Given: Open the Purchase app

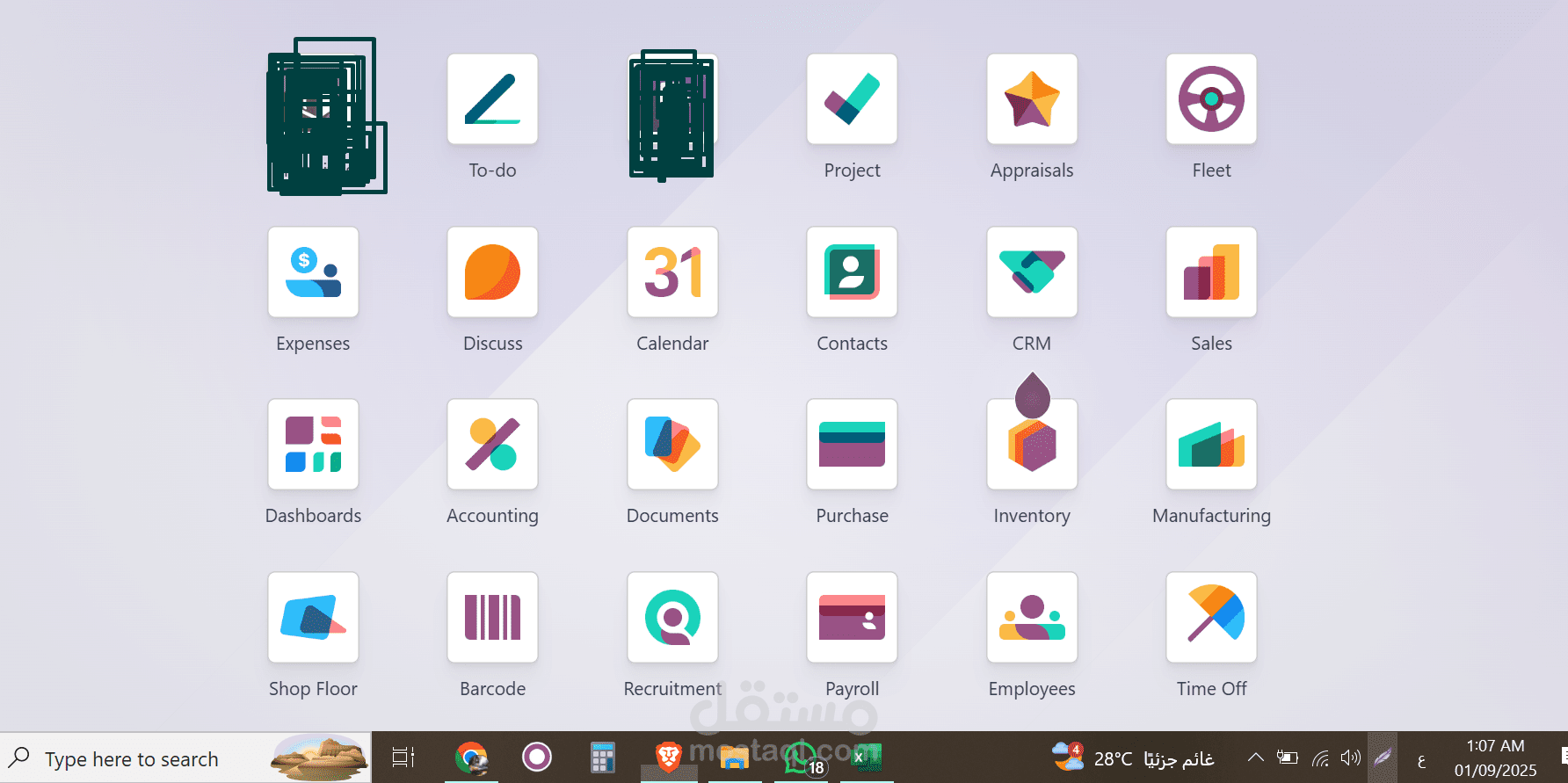Looking at the screenshot, I should [852, 444].
